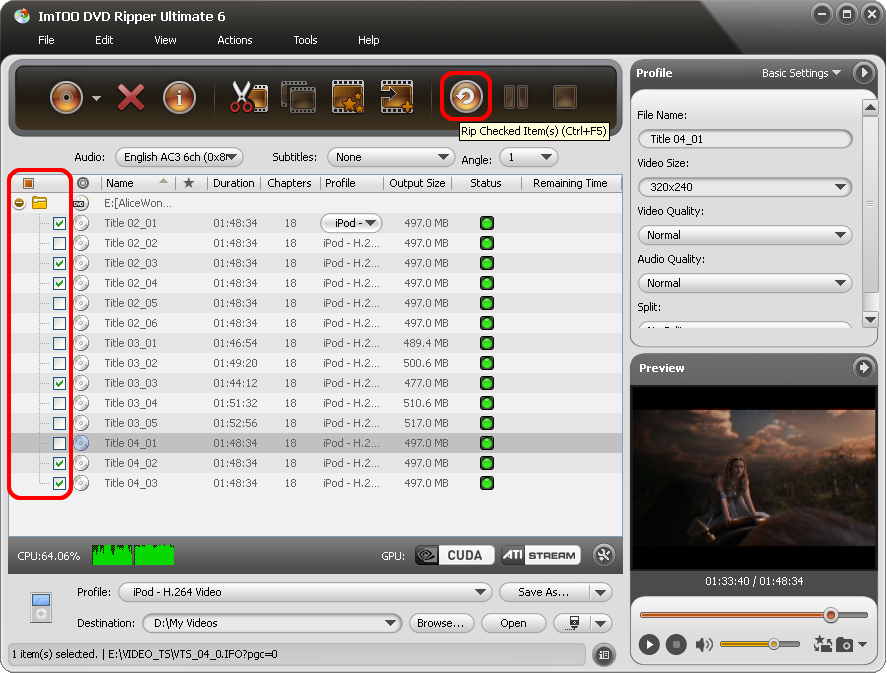Open the File menu
This screenshot has width=887, height=673.
point(46,40)
